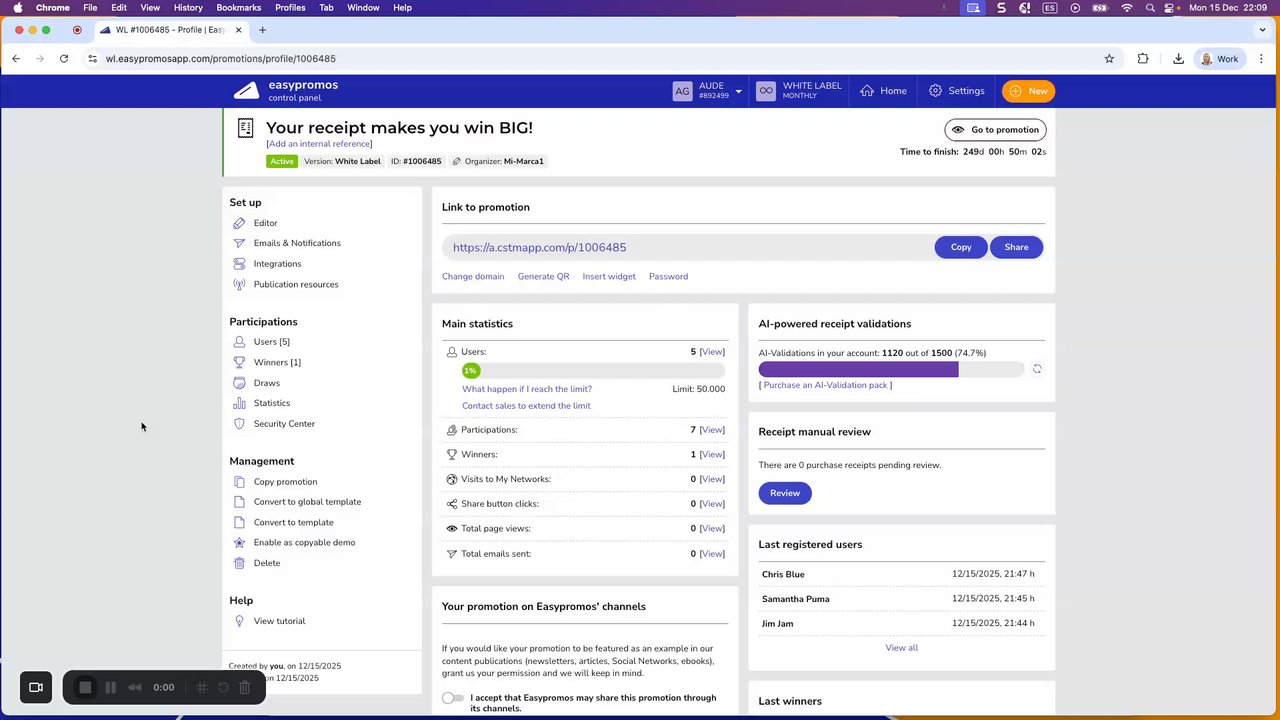Open a new Chrome tab with plus
The height and width of the screenshot is (720, 1280).
(x=262, y=30)
